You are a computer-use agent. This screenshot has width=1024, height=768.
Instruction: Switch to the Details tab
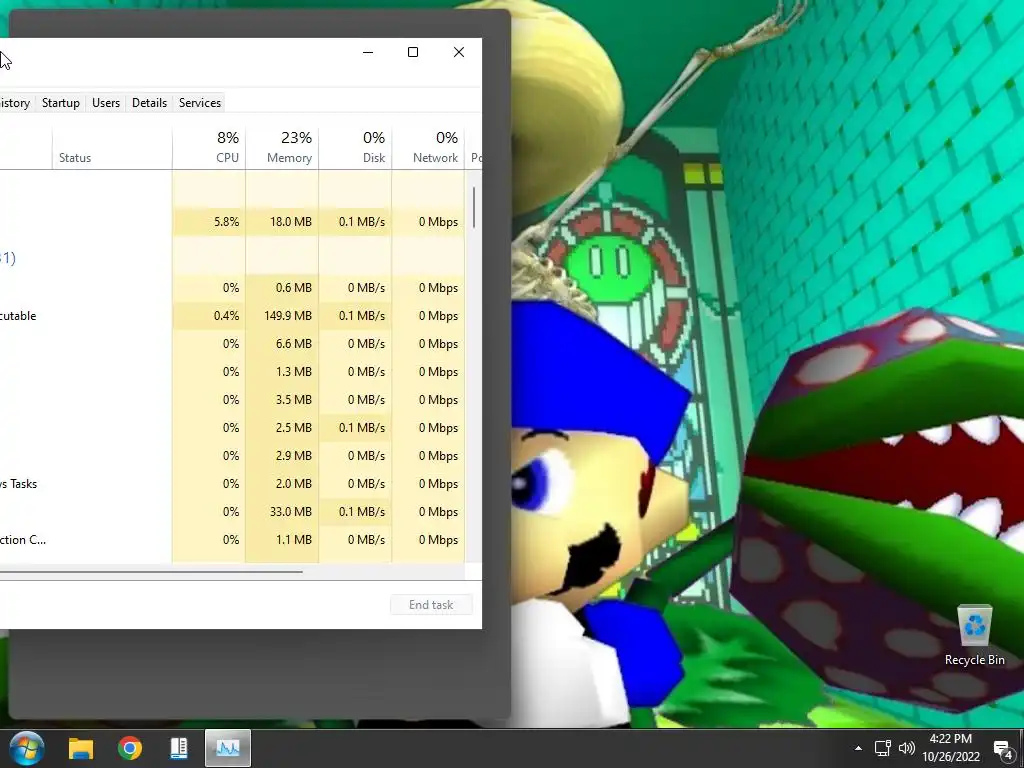(150, 103)
